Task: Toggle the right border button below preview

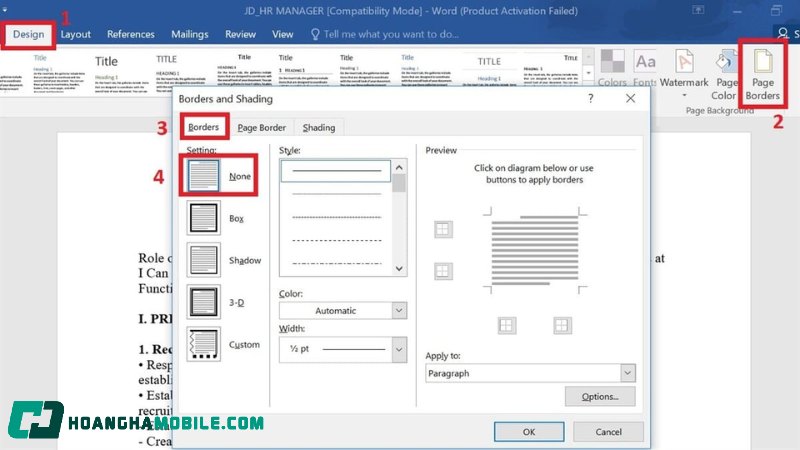Action: 562,325
